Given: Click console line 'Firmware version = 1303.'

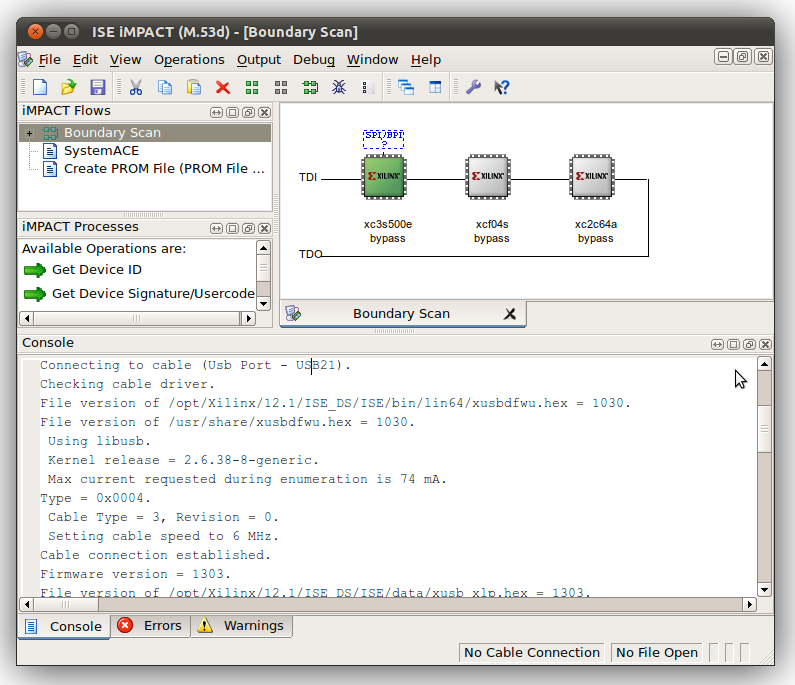Looking at the screenshot, I should tap(135, 574).
